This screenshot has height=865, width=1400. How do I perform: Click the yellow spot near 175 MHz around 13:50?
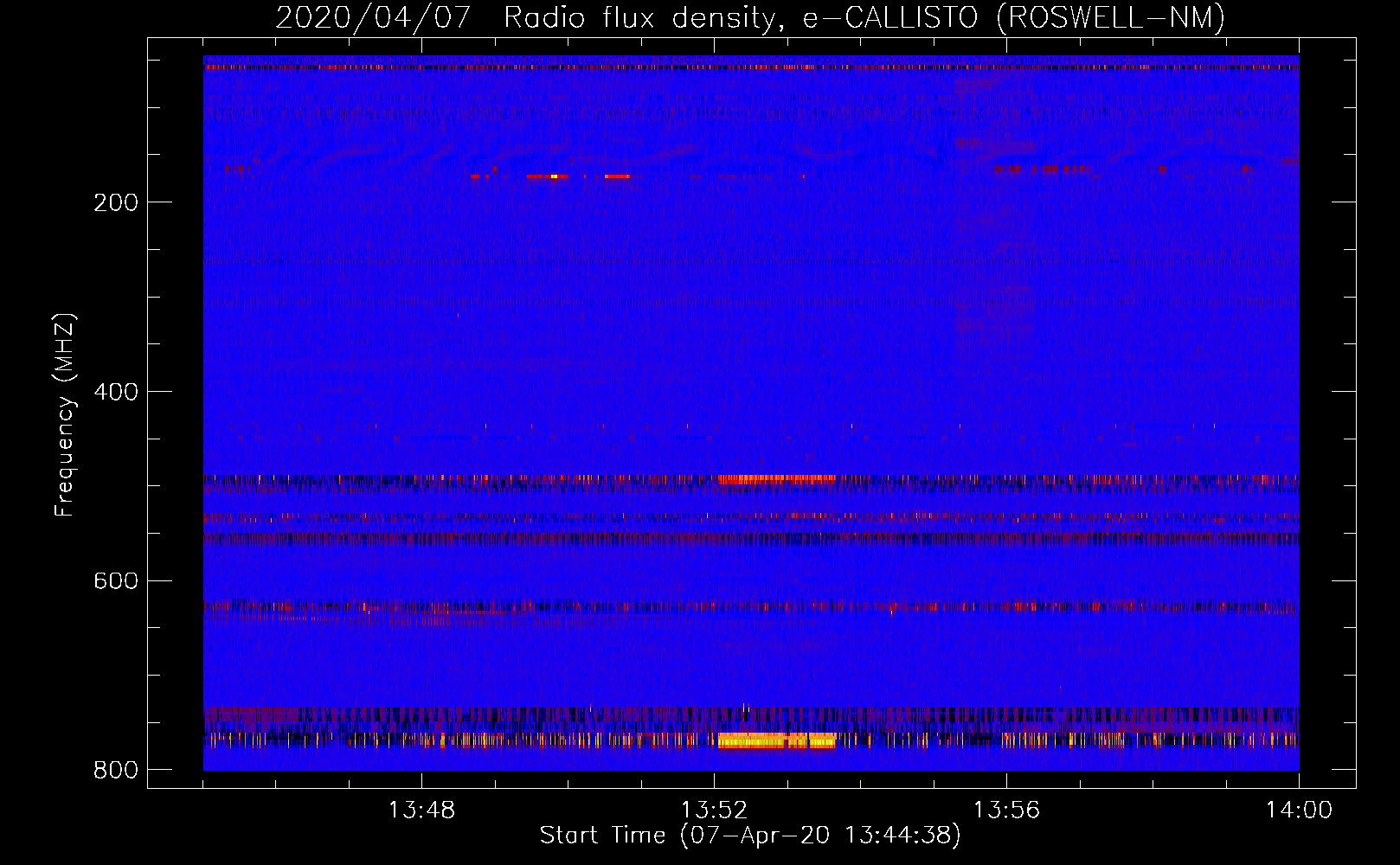[554, 176]
